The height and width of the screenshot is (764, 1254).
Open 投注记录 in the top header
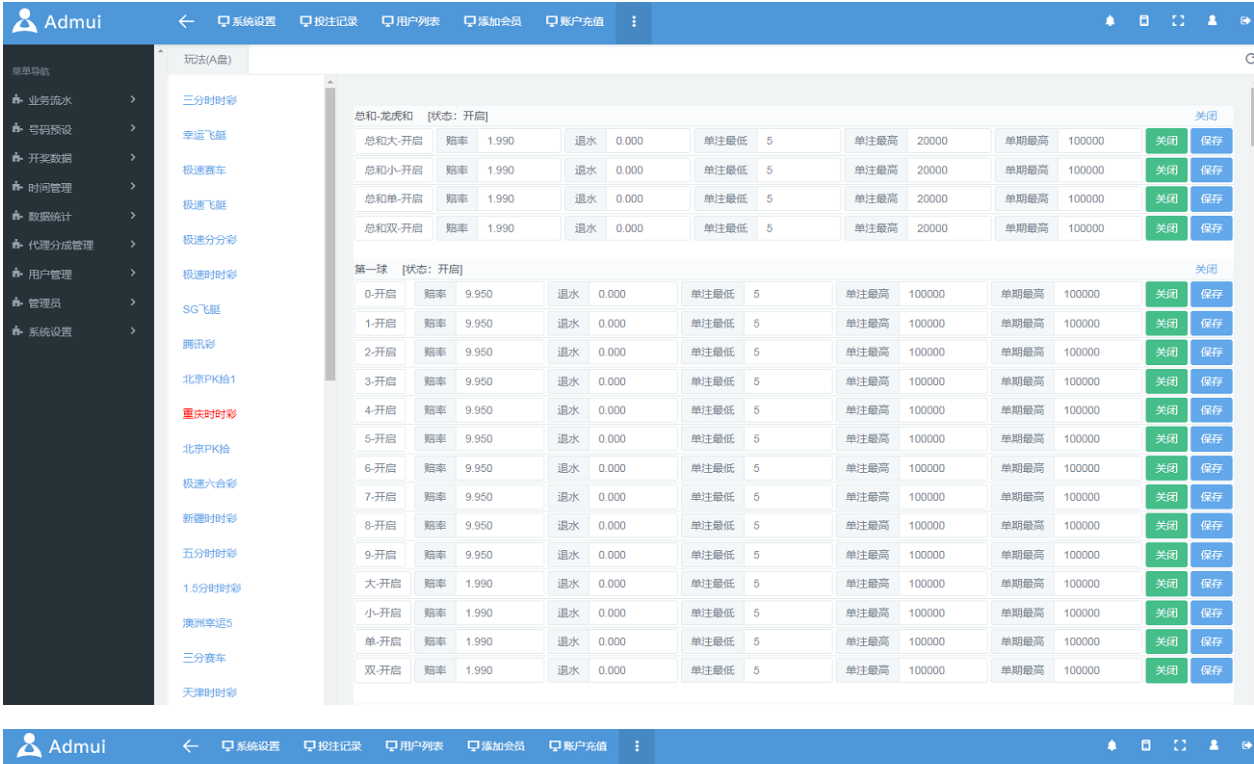pos(329,21)
